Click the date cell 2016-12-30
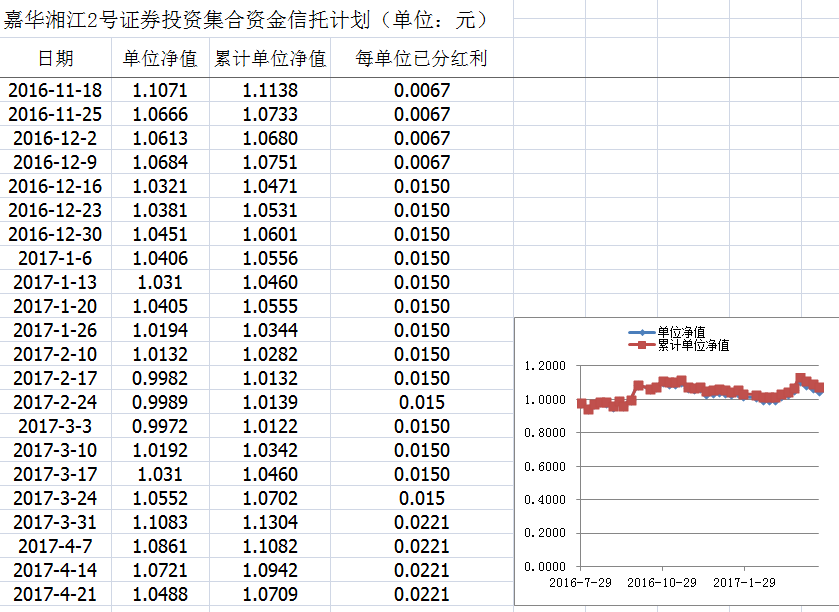Image resolution: width=839 pixels, height=612 pixels. [x=55, y=234]
